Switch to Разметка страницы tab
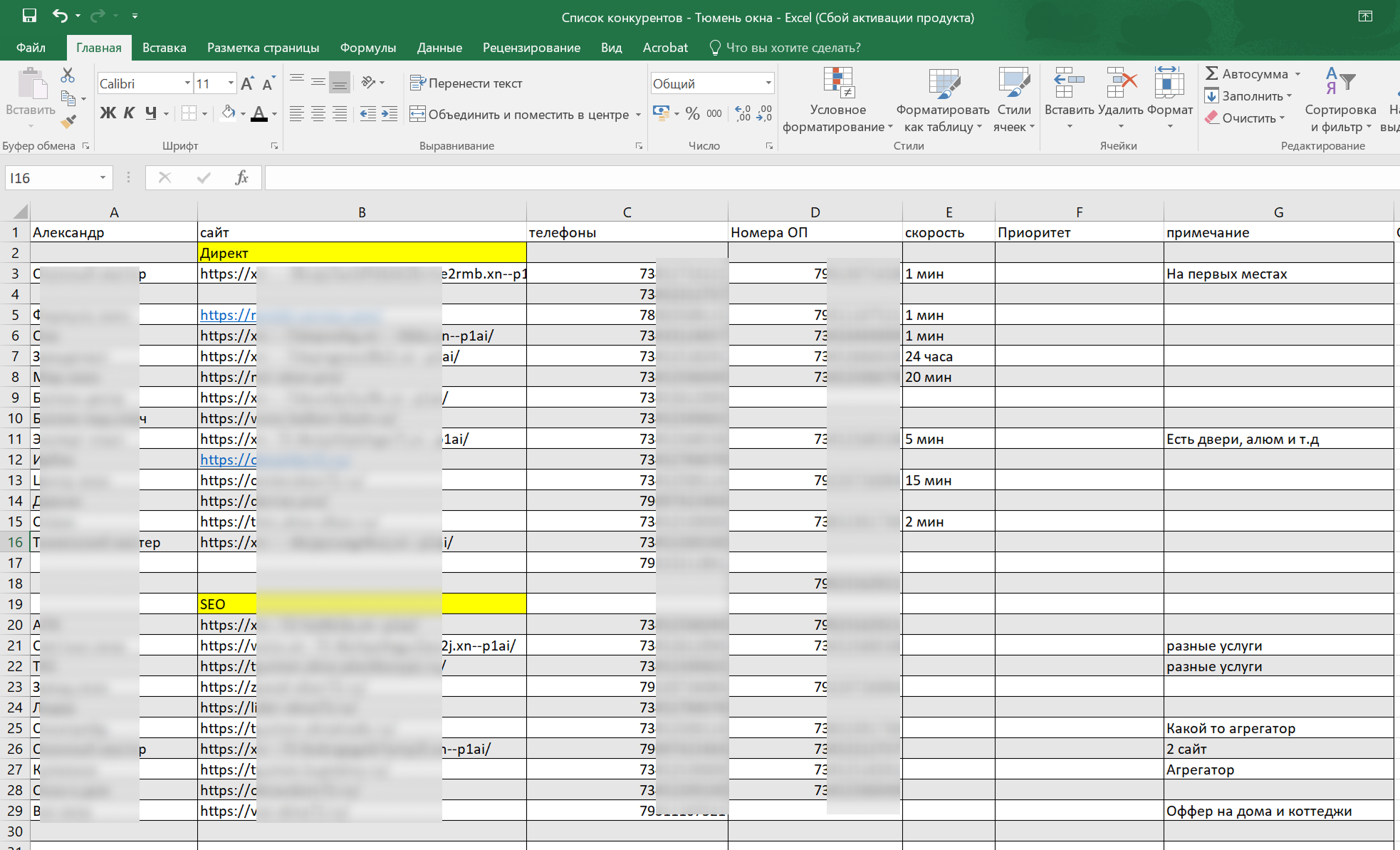 263,47
